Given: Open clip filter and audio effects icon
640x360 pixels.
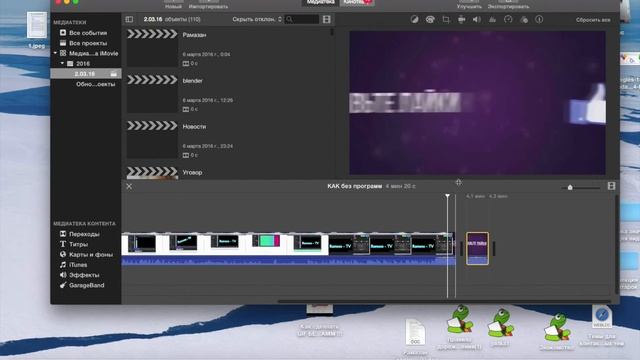Looking at the screenshot, I should click(524, 19).
